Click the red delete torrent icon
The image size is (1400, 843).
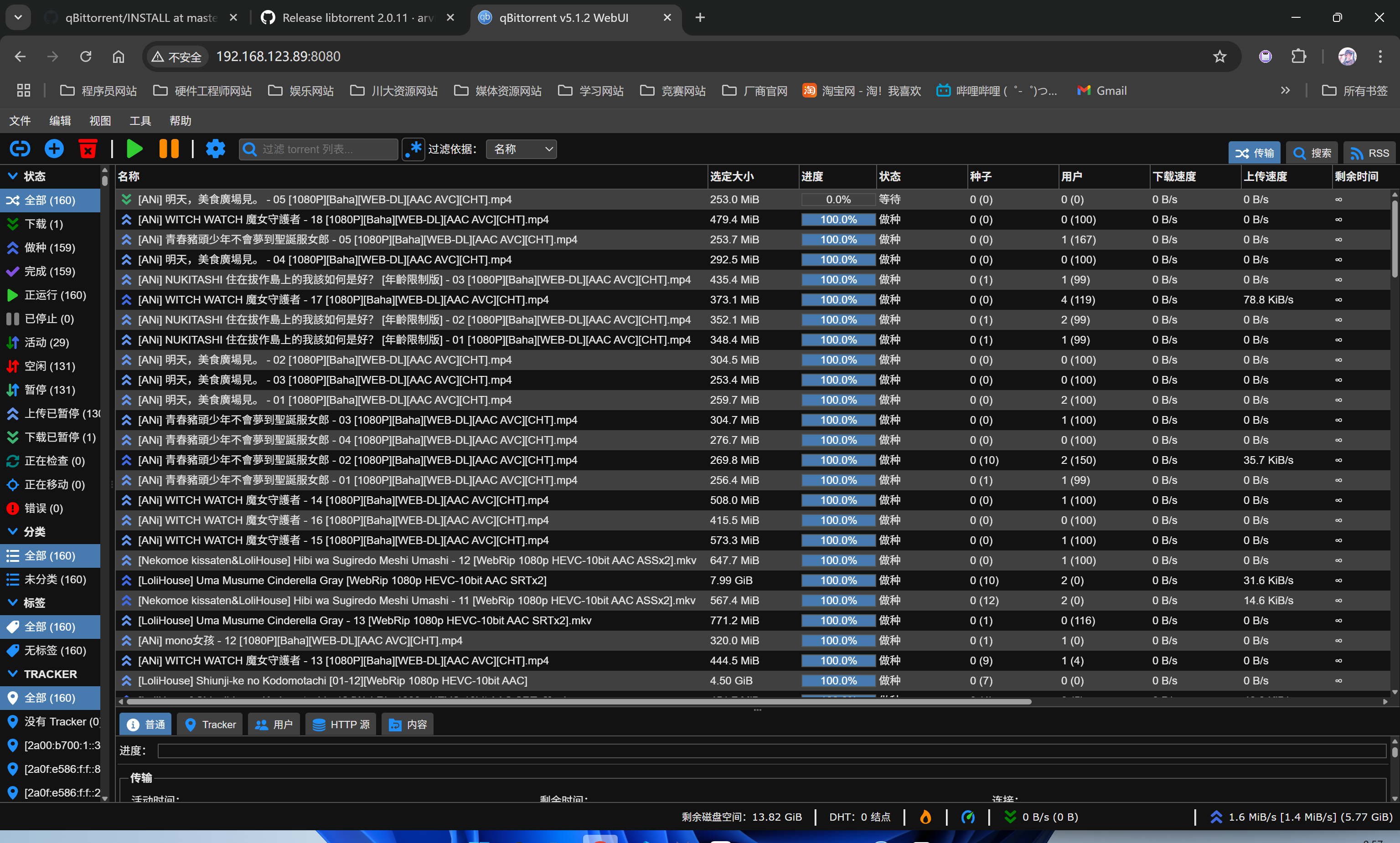tap(88, 149)
